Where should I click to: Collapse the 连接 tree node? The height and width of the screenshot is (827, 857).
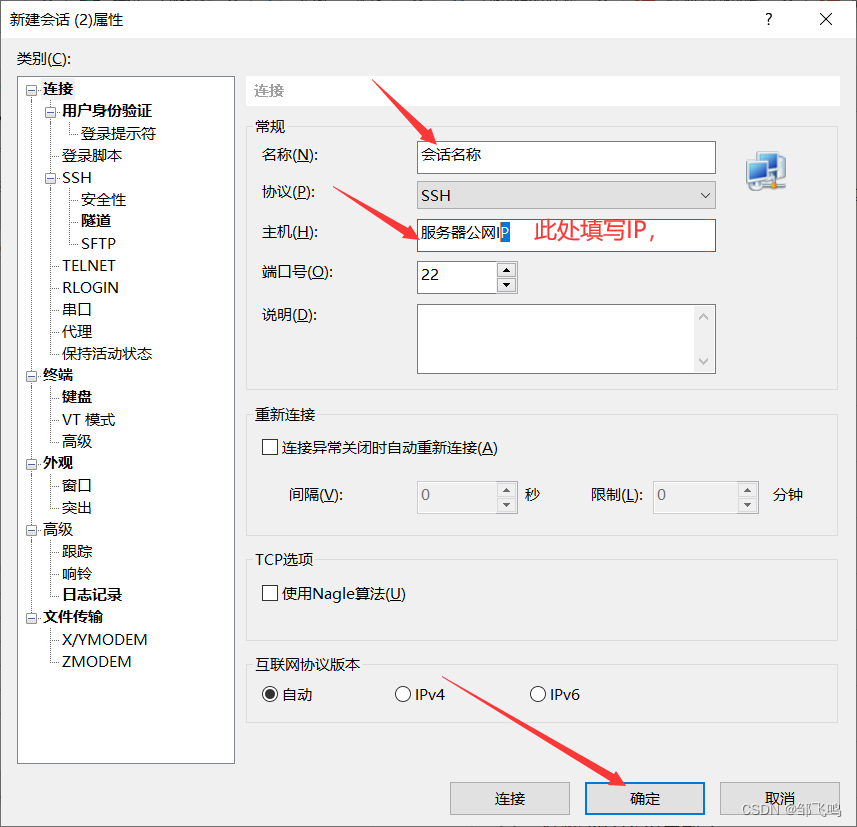tap(32, 90)
